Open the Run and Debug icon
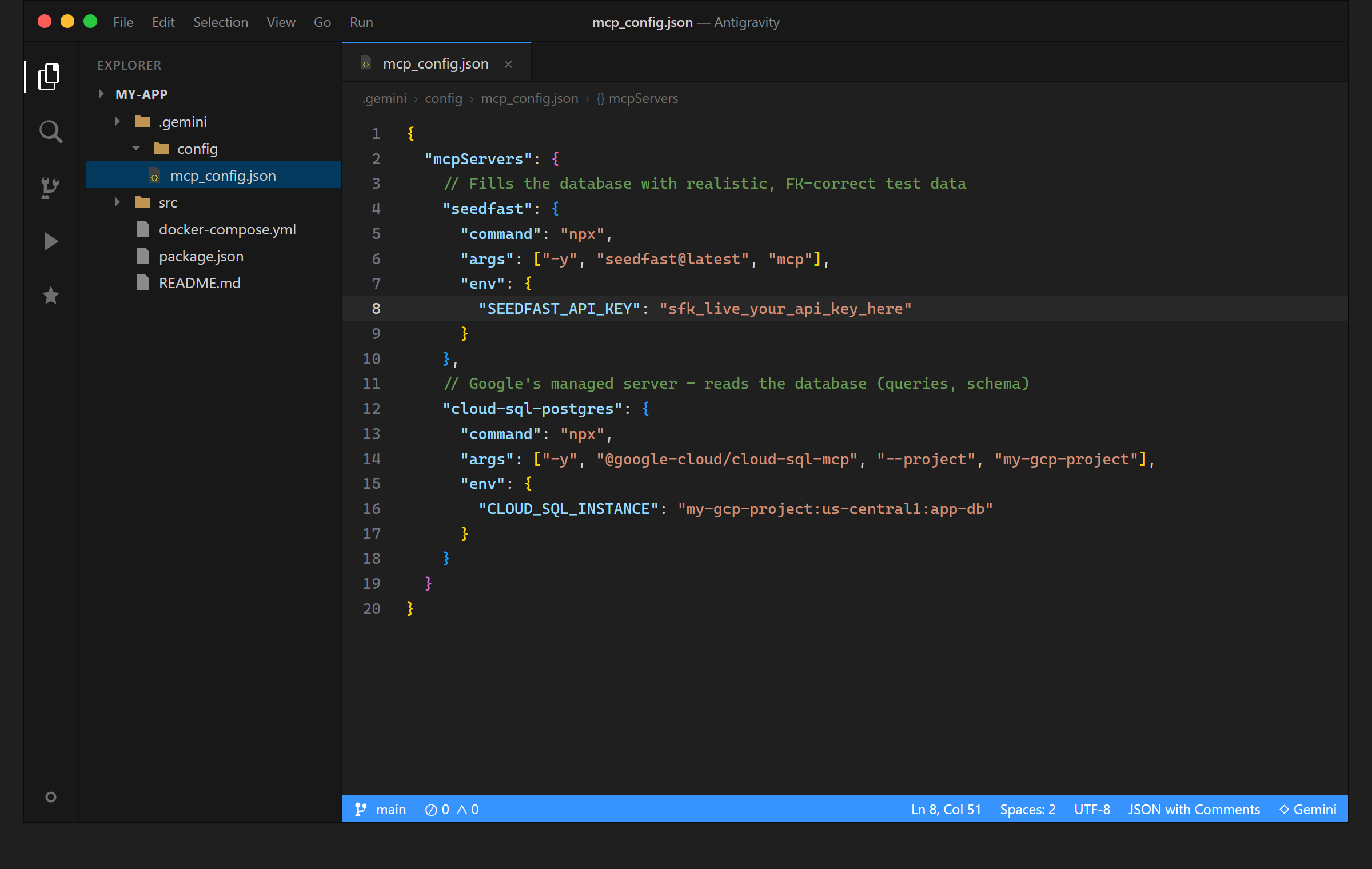 [50, 241]
